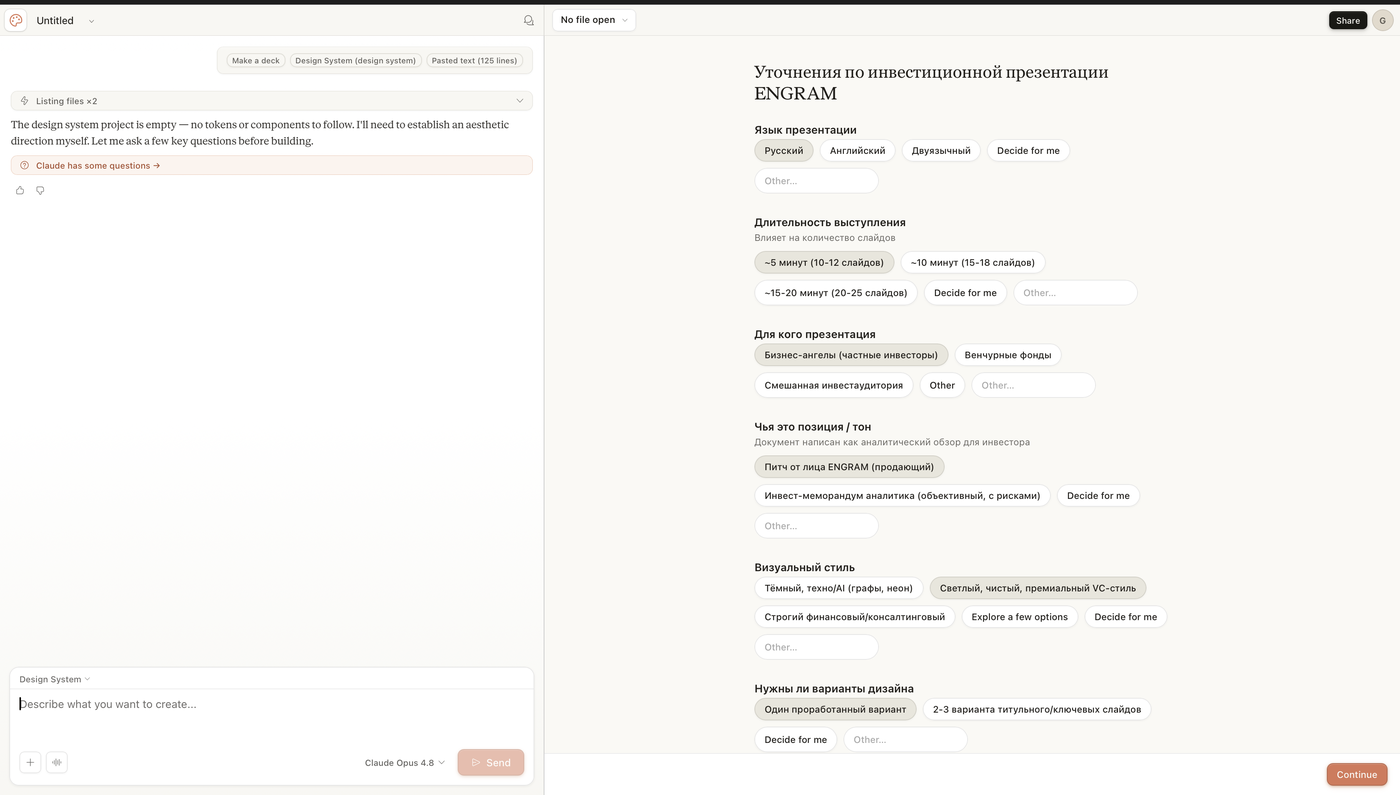The image size is (1400, 795).
Task: Click the G user avatar
Action: coord(1382,20)
